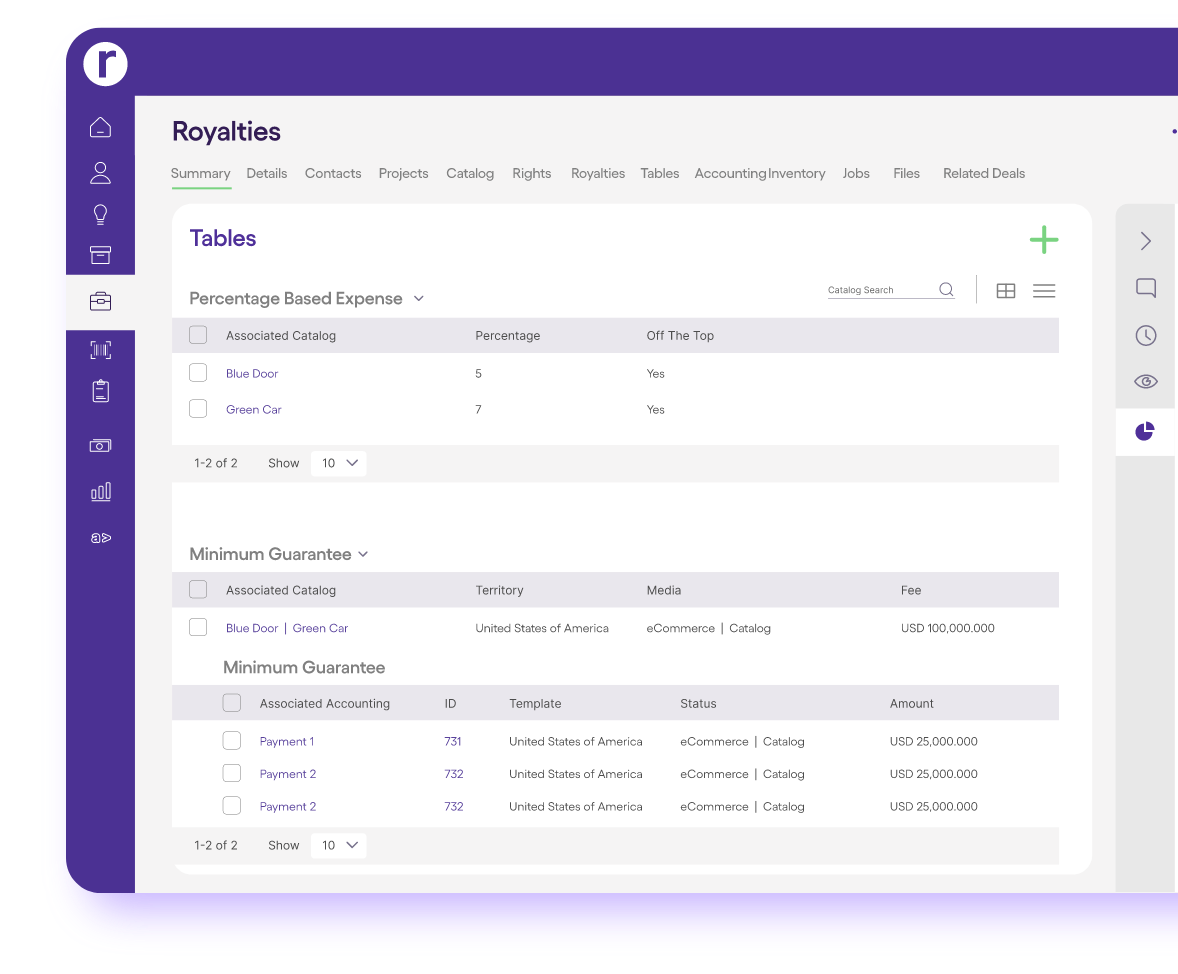The height and width of the screenshot is (974, 1178).
Task: Open the money banknote sidebar icon
Action: point(100,446)
